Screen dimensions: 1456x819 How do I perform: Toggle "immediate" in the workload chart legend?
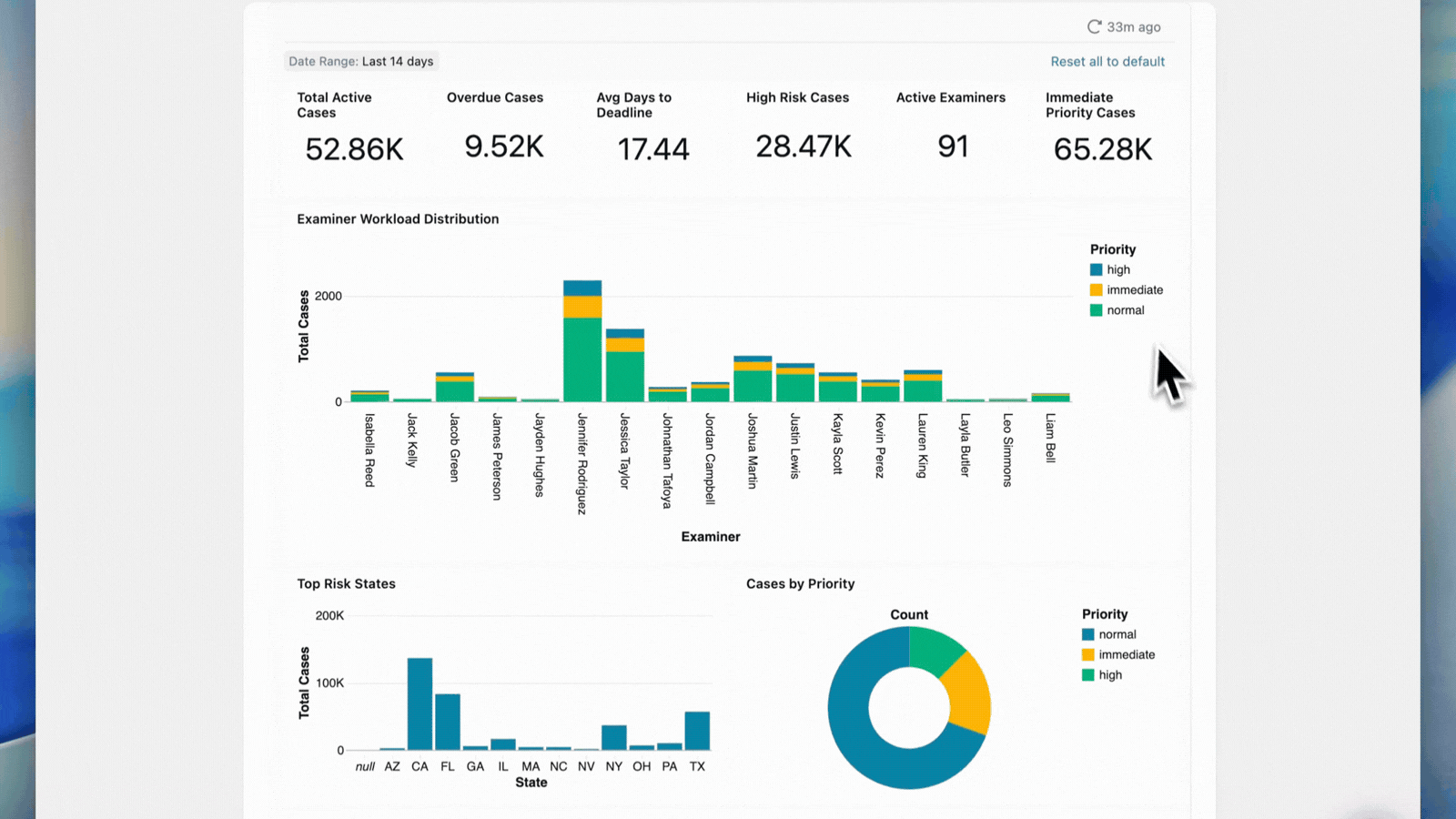(x=1127, y=289)
